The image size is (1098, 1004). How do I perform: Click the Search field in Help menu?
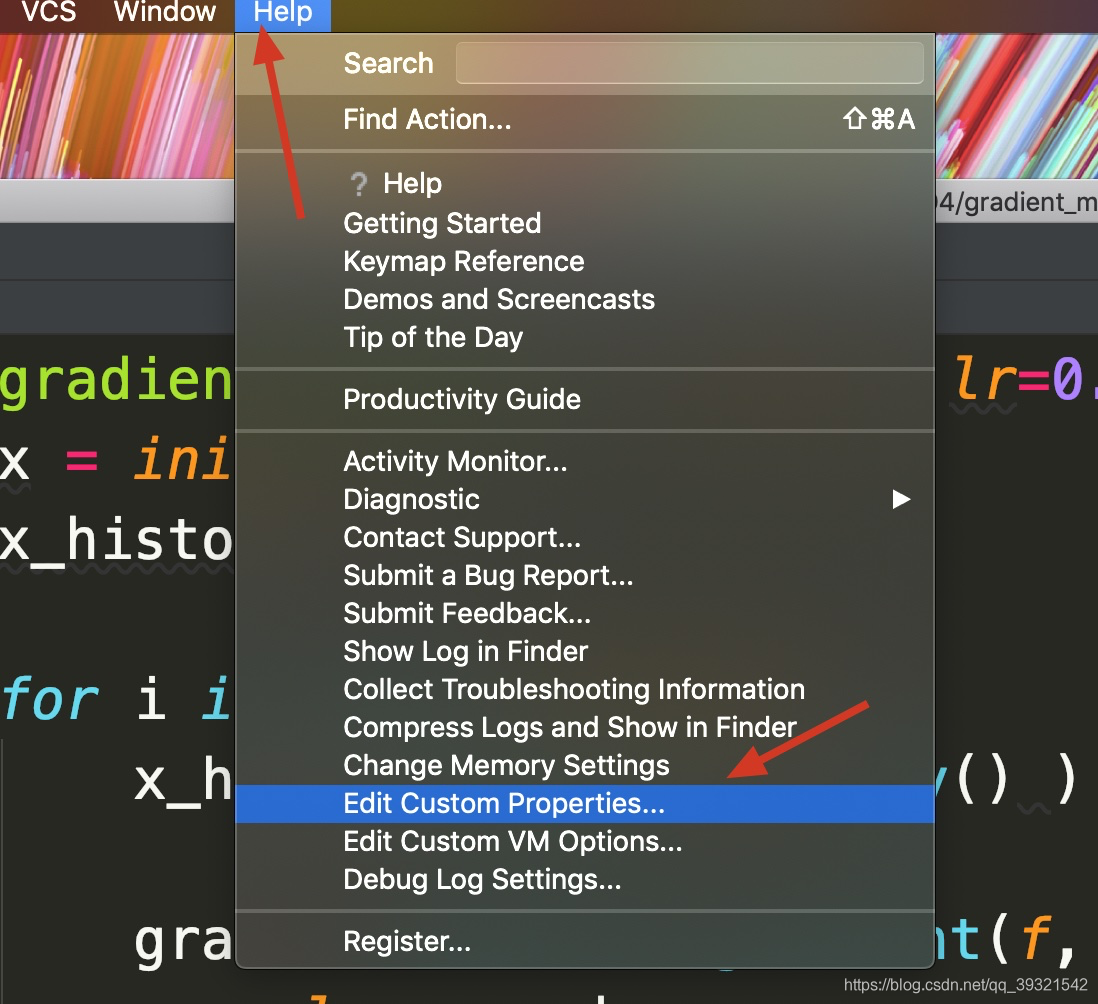point(690,62)
